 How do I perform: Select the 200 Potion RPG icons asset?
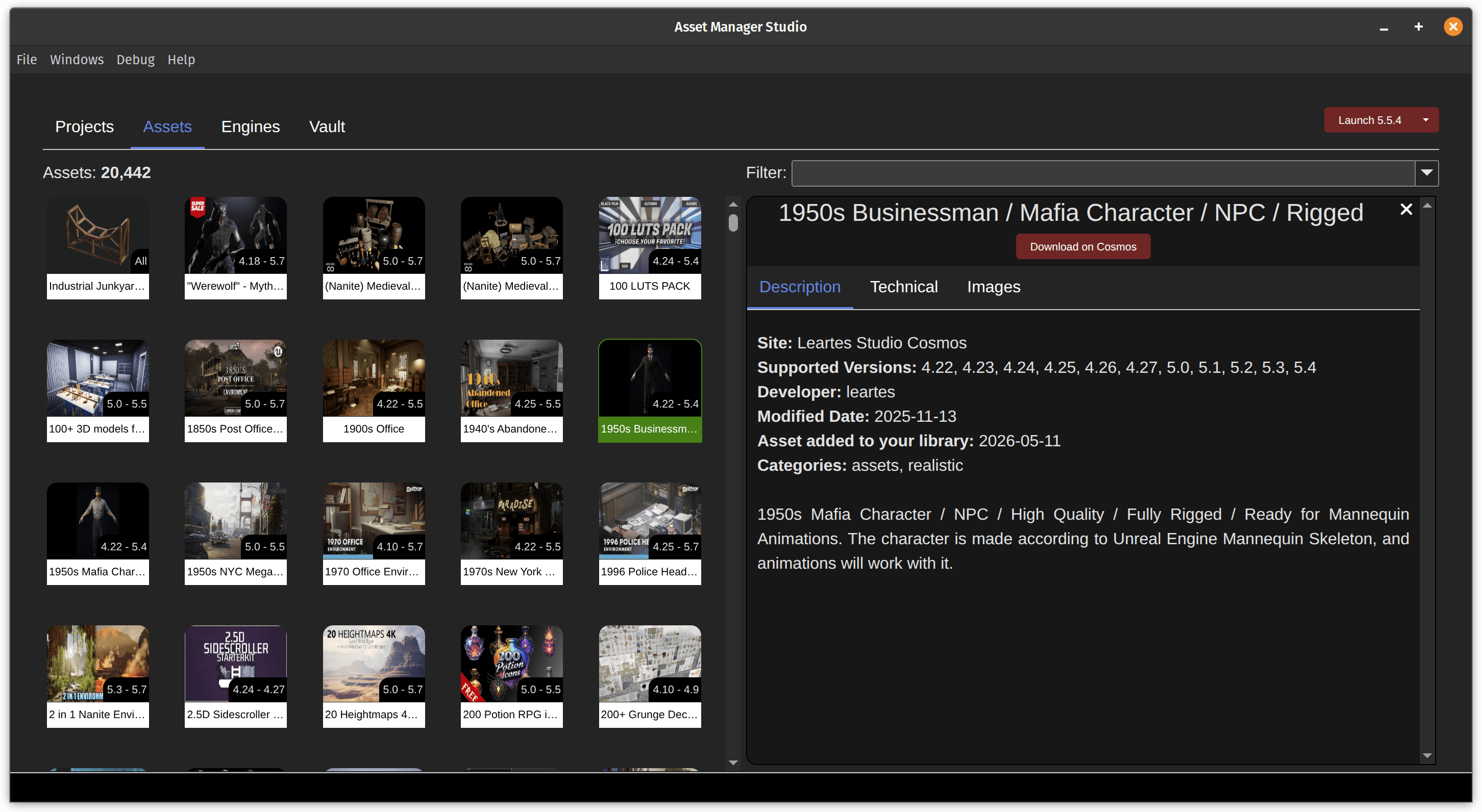point(511,676)
